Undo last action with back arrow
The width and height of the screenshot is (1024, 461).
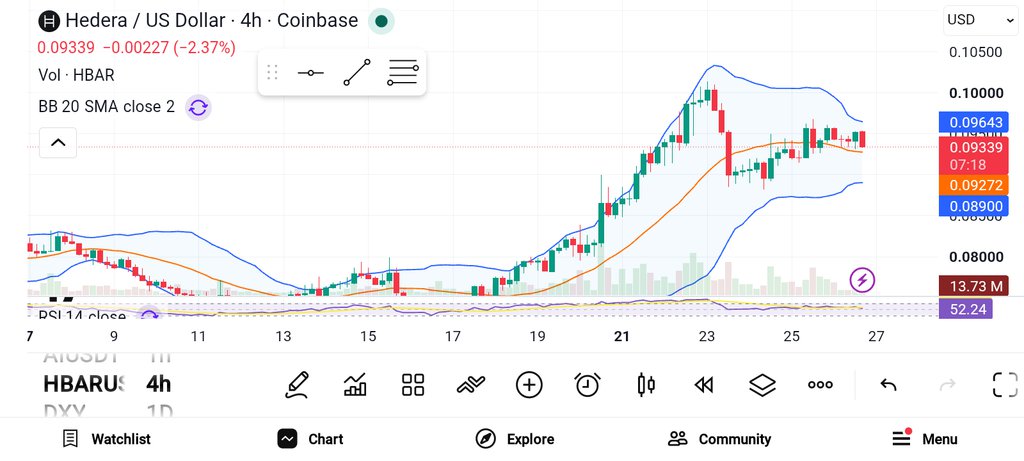(x=888, y=385)
